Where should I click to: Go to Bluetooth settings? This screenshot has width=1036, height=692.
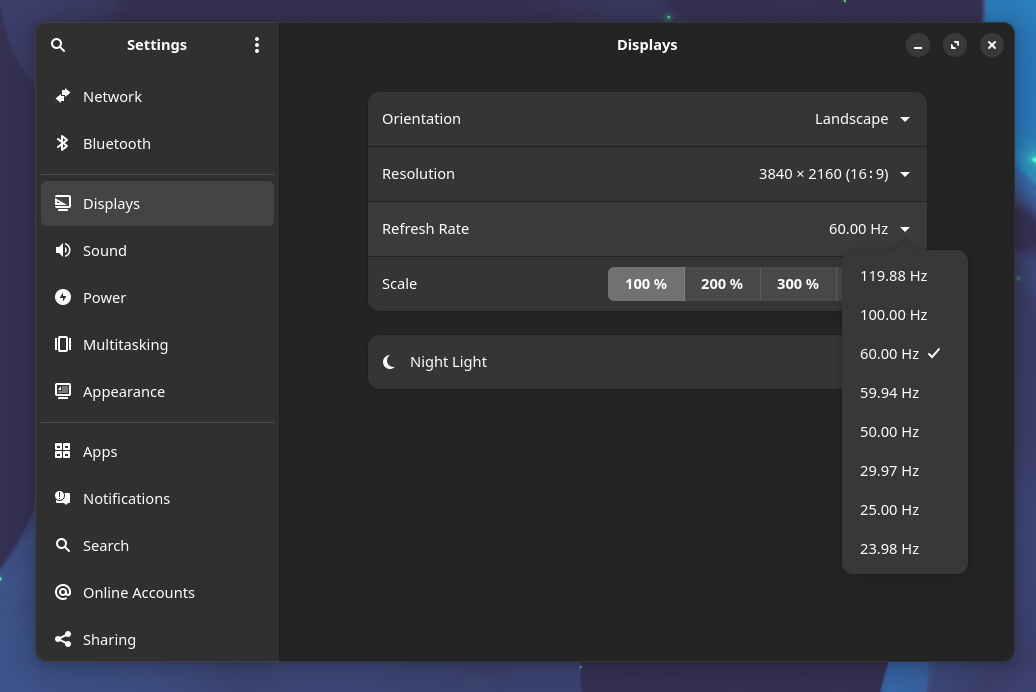157,143
